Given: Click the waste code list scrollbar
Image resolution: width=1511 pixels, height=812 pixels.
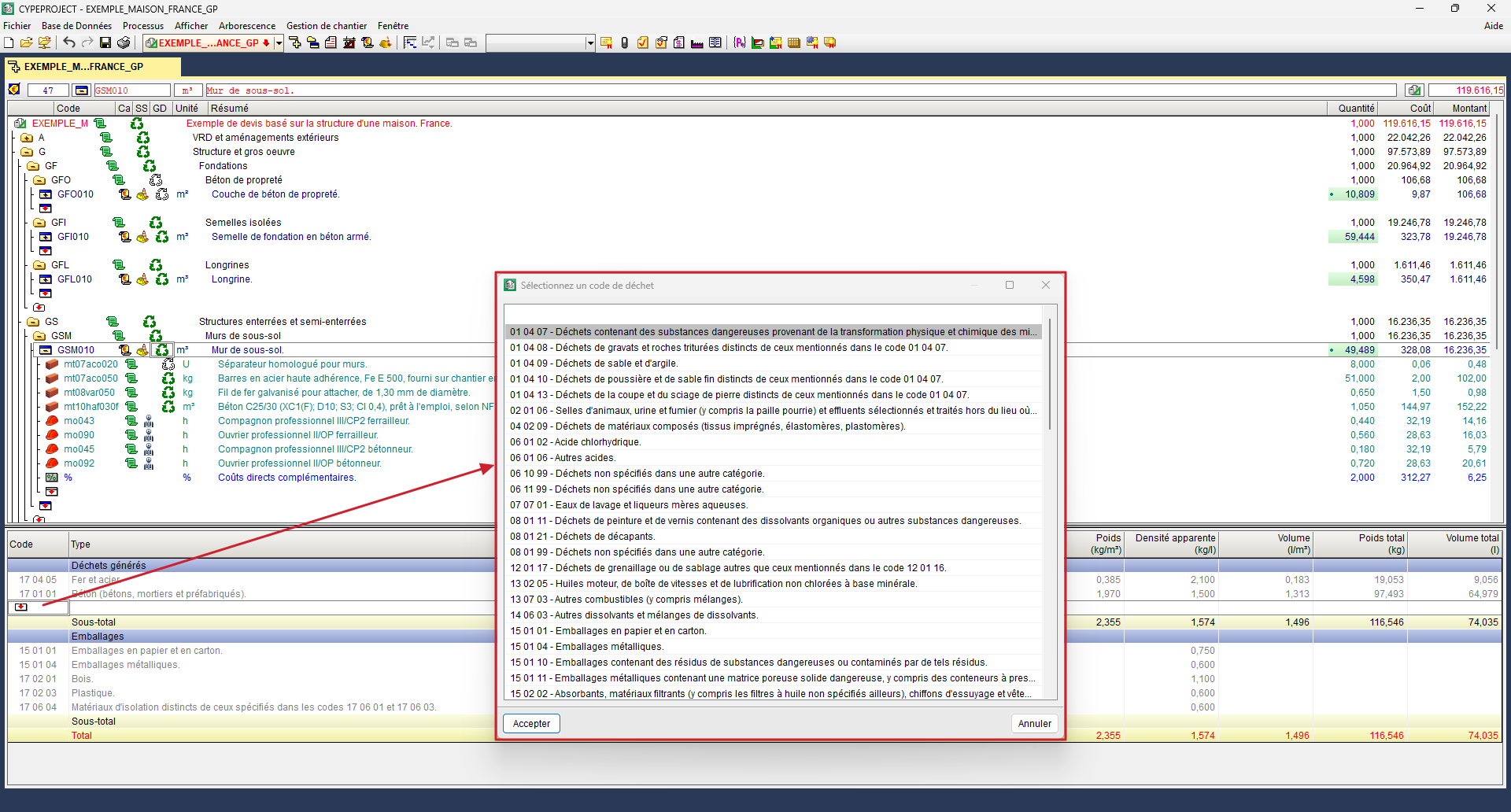Looking at the screenshot, I should pos(1050,375).
